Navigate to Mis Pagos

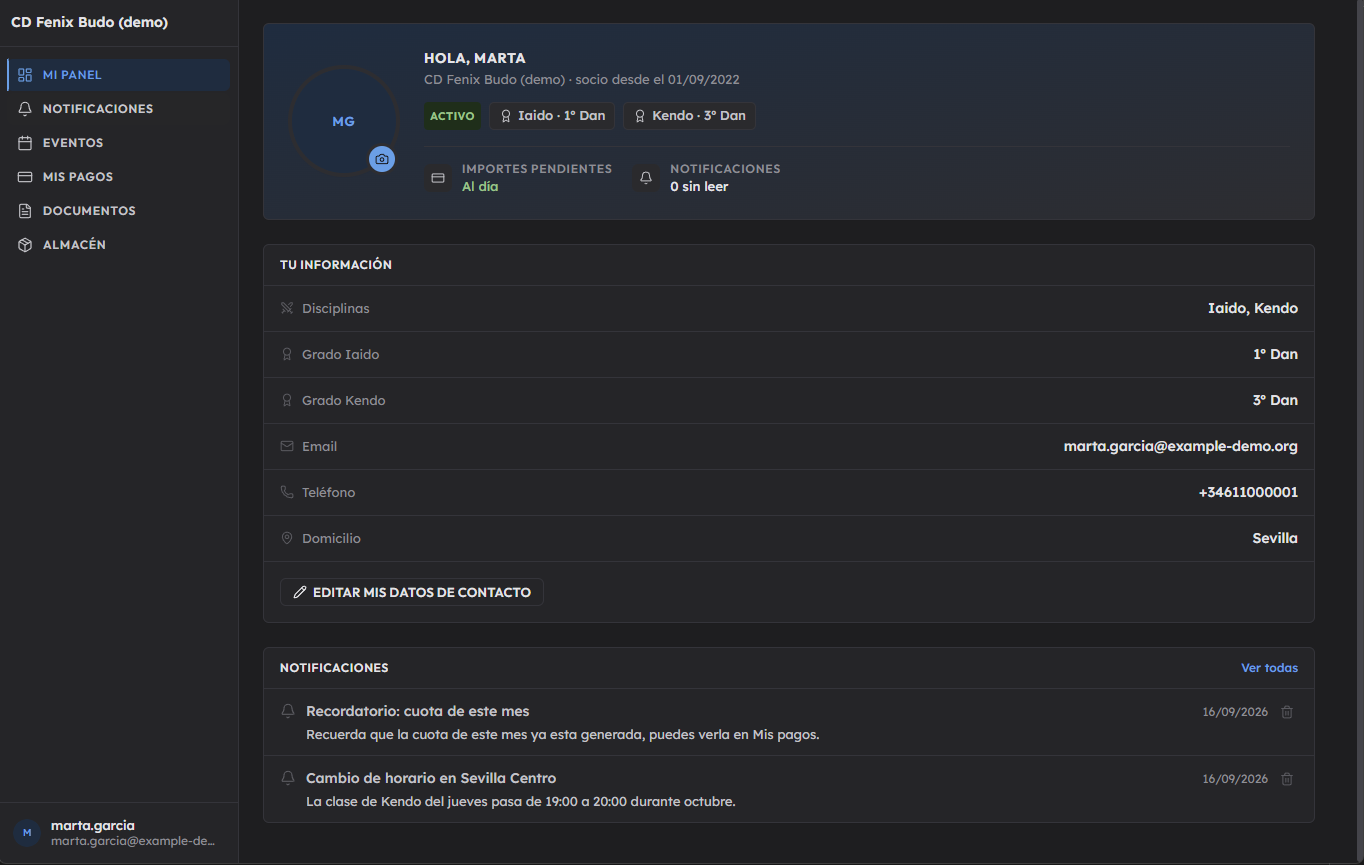click(119, 177)
